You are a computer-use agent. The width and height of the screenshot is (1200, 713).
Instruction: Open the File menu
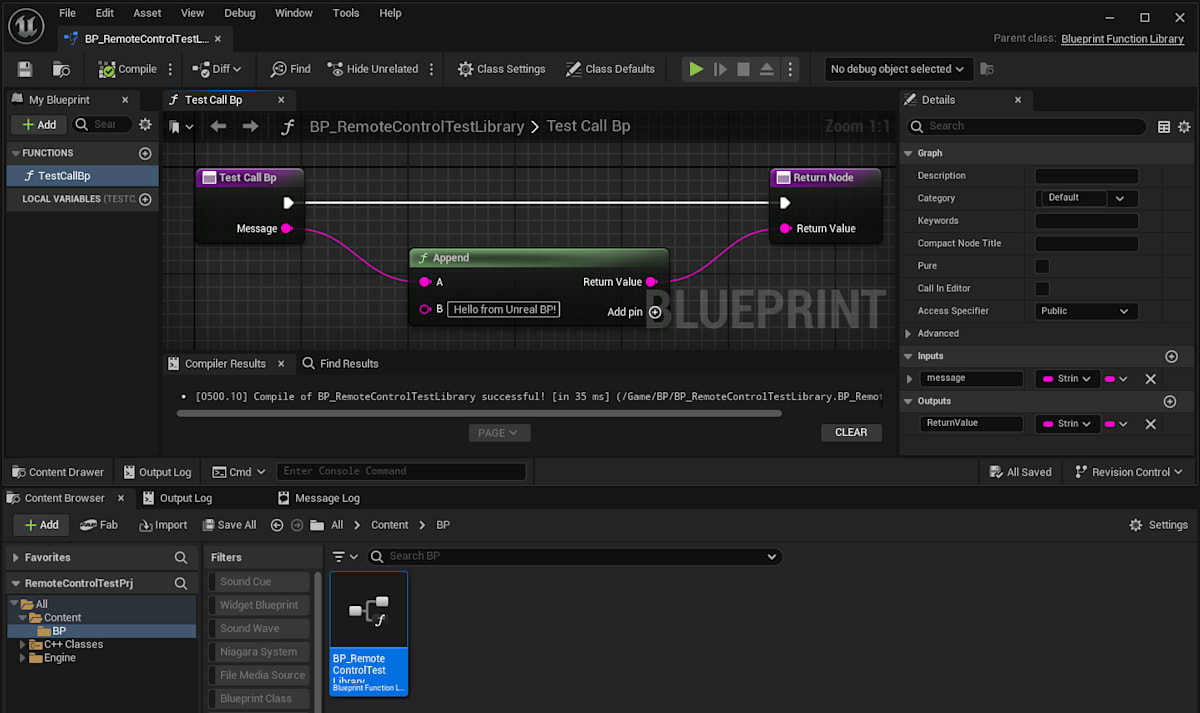(x=67, y=13)
